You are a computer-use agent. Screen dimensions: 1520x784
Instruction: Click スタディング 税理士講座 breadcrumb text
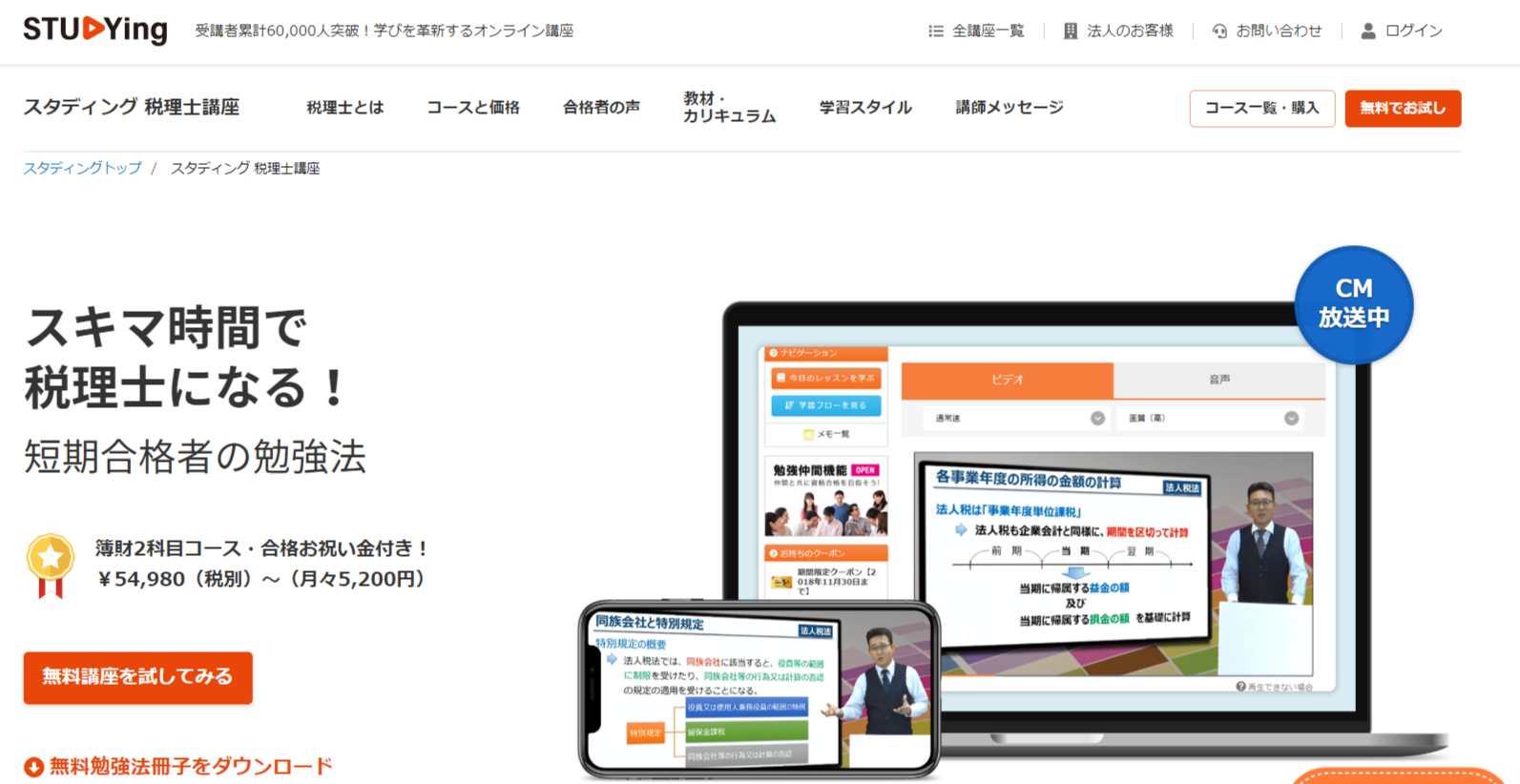click(245, 168)
